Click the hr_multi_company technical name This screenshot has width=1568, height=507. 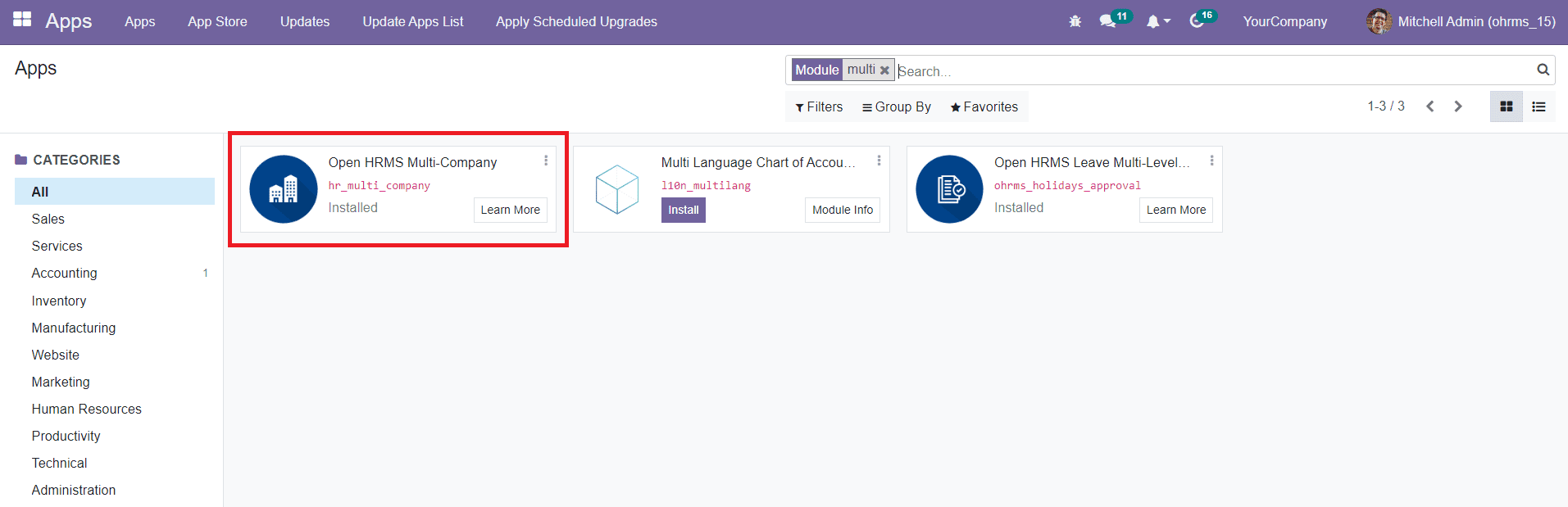point(380,186)
